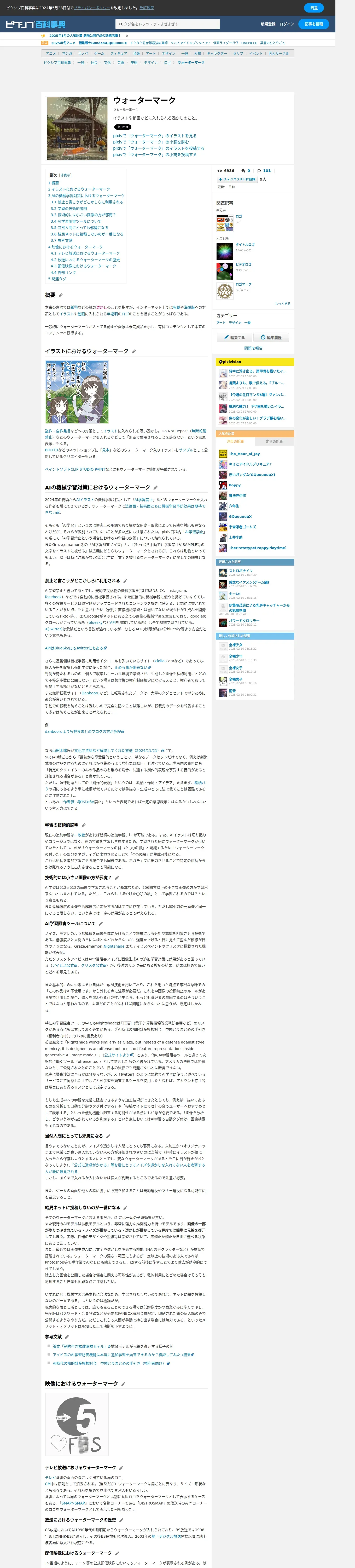The image size is (355, 1568).
Task: Jump to TOC item 1 概要
Action: click(x=54, y=183)
